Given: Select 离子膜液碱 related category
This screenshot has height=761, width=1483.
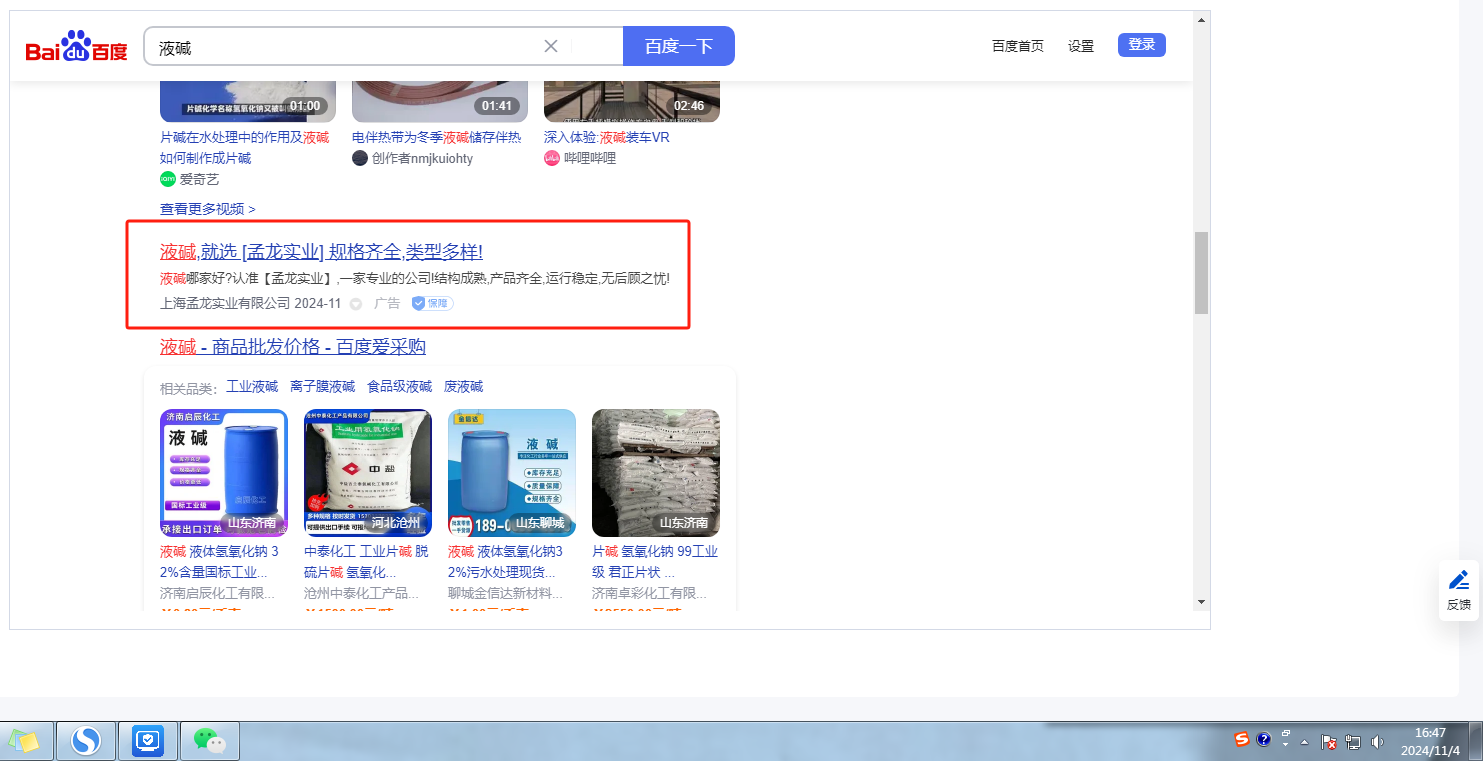Looking at the screenshot, I should 322,387.
